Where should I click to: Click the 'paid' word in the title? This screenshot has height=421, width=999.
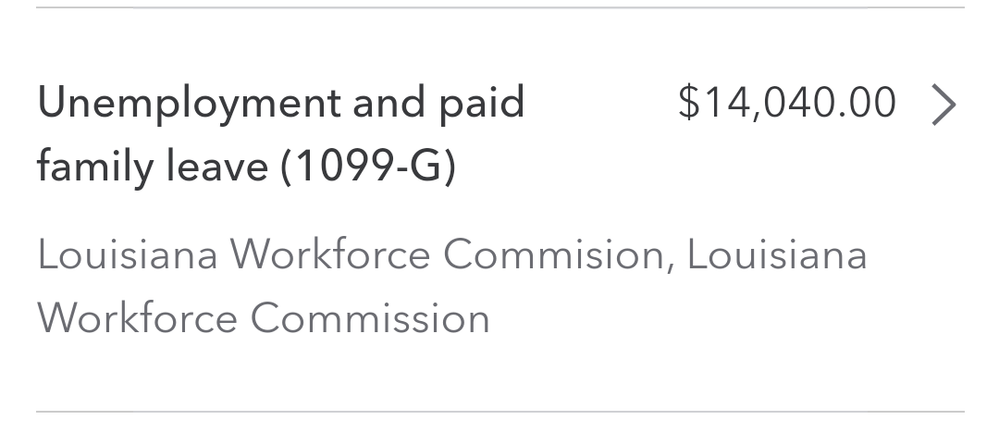point(482,103)
